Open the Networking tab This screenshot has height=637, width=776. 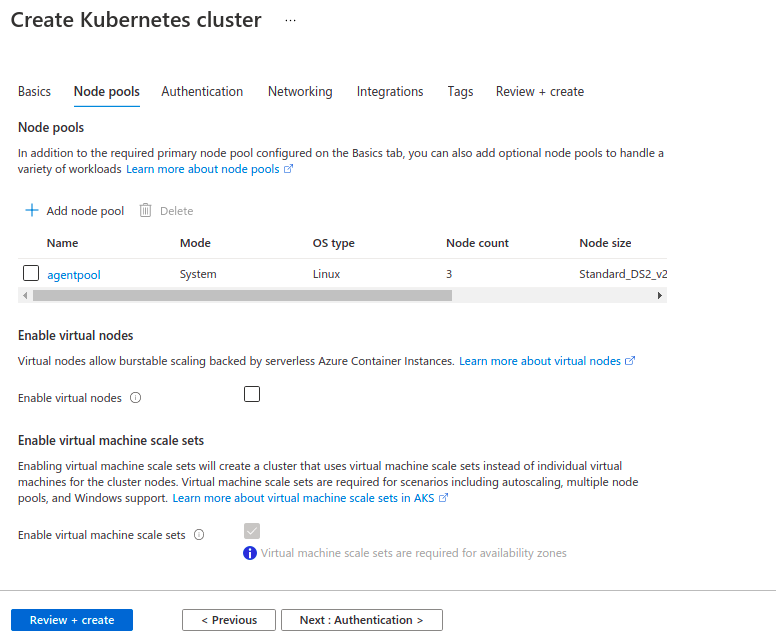[x=300, y=92]
